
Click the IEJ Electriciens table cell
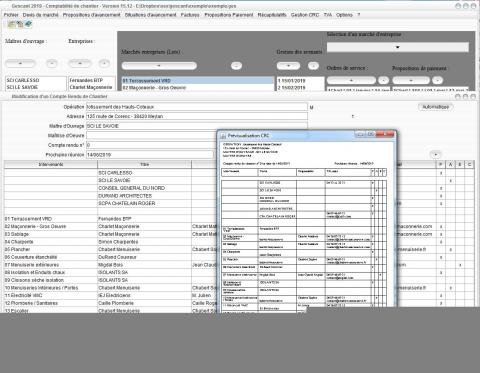[x=144, y=295]
